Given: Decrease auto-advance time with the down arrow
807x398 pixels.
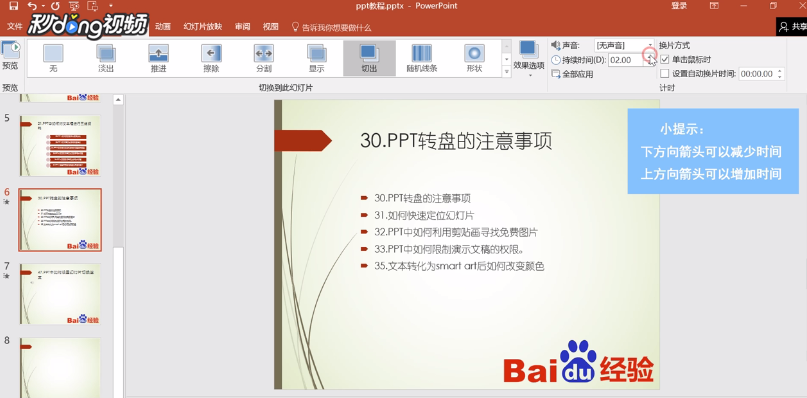Looking at the screenshot, I should pos(780,77).
